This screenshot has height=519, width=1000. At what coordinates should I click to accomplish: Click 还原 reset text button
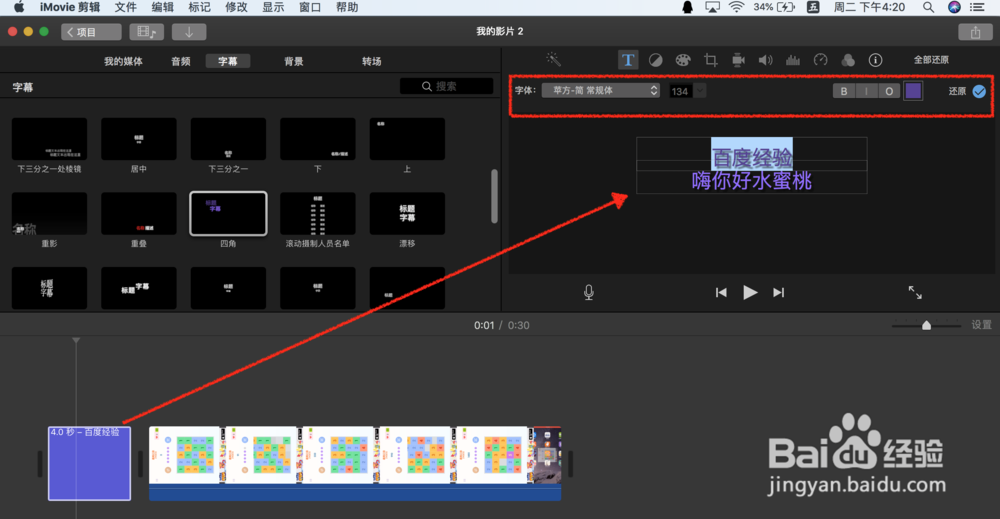click(x=957, y=91)
